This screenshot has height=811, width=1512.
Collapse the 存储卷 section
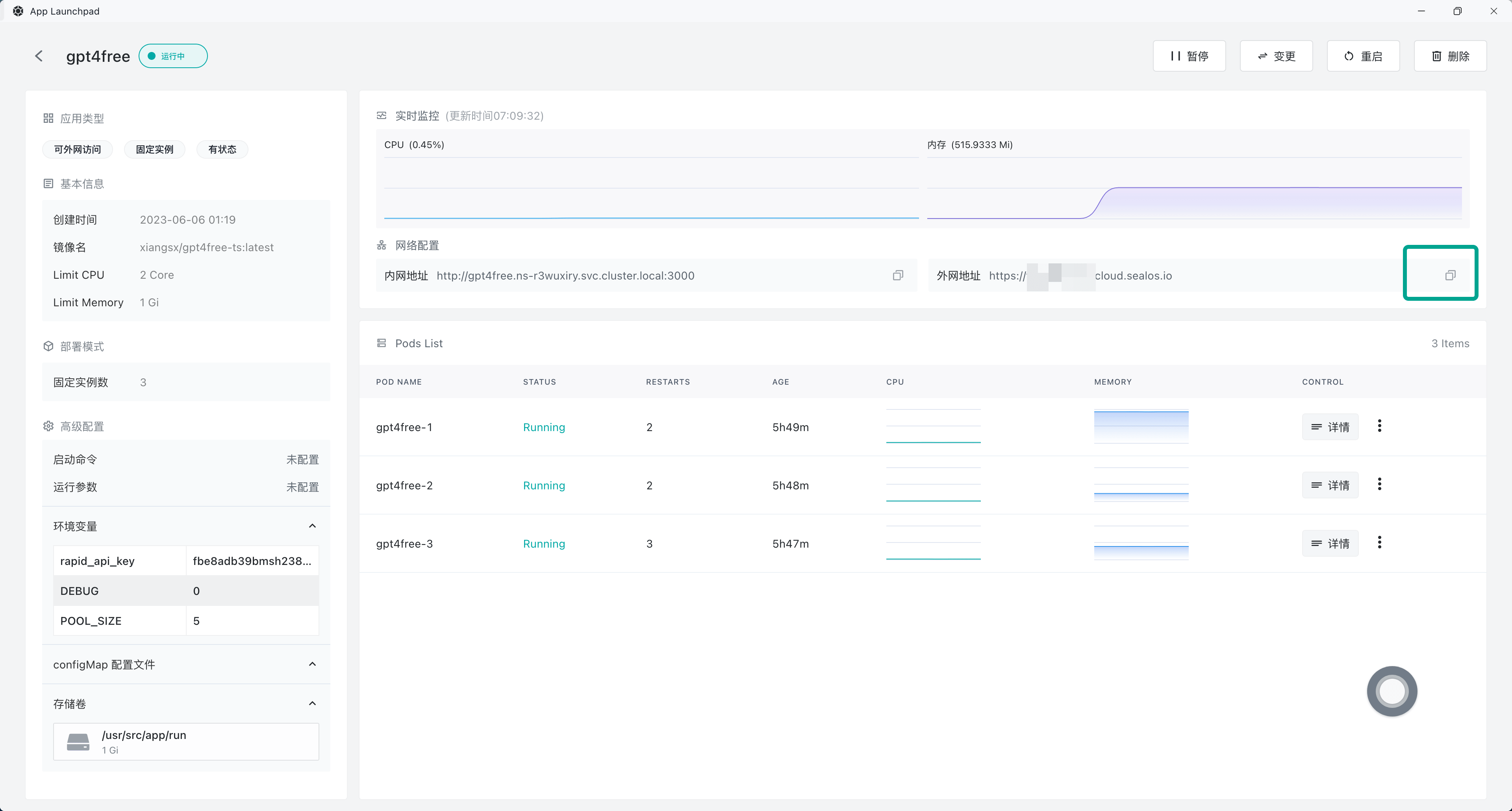click(x=312, y=704)
